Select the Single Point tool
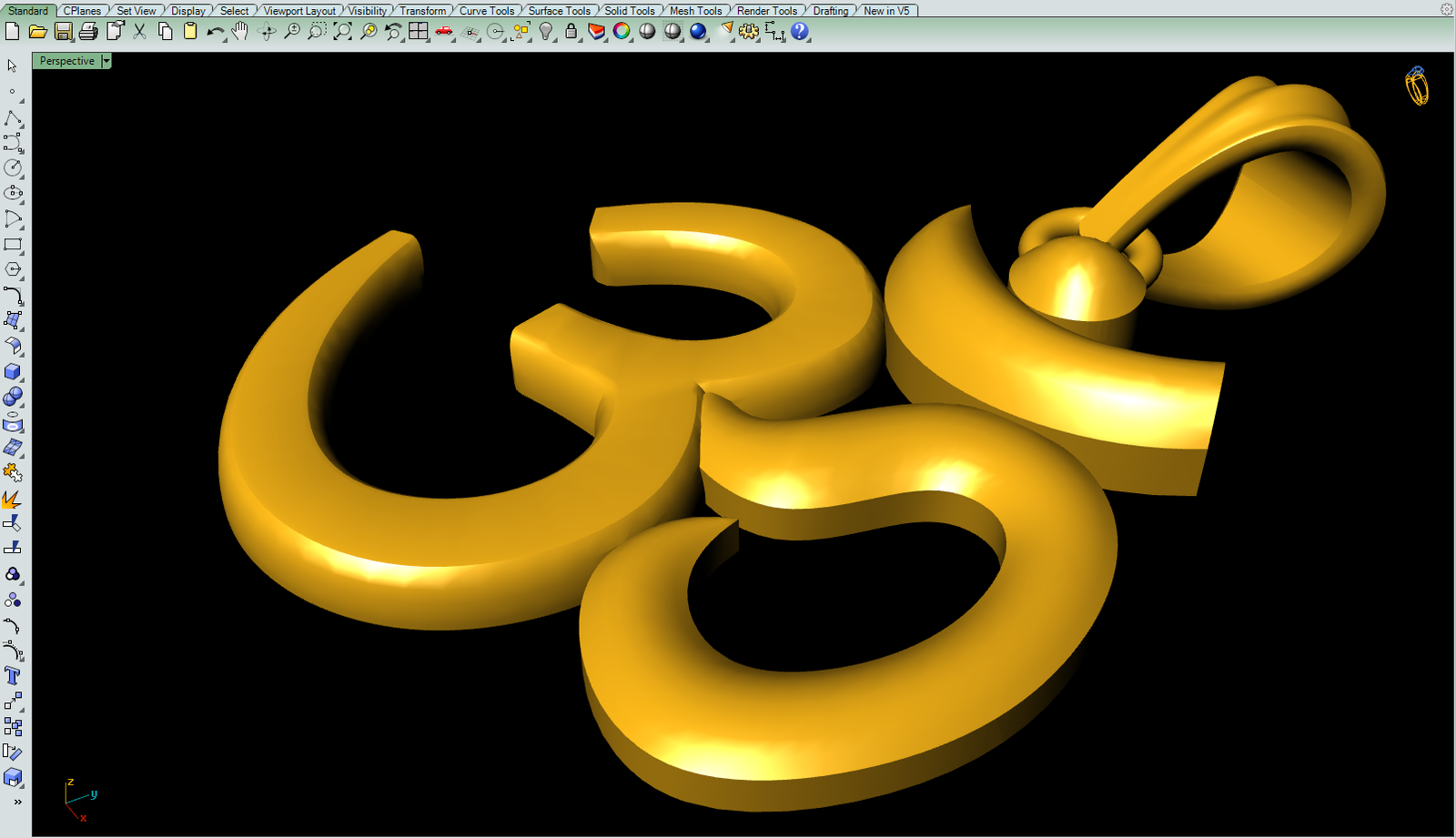Viewport: 1456px width, 838px height. (x=13, y=91)
